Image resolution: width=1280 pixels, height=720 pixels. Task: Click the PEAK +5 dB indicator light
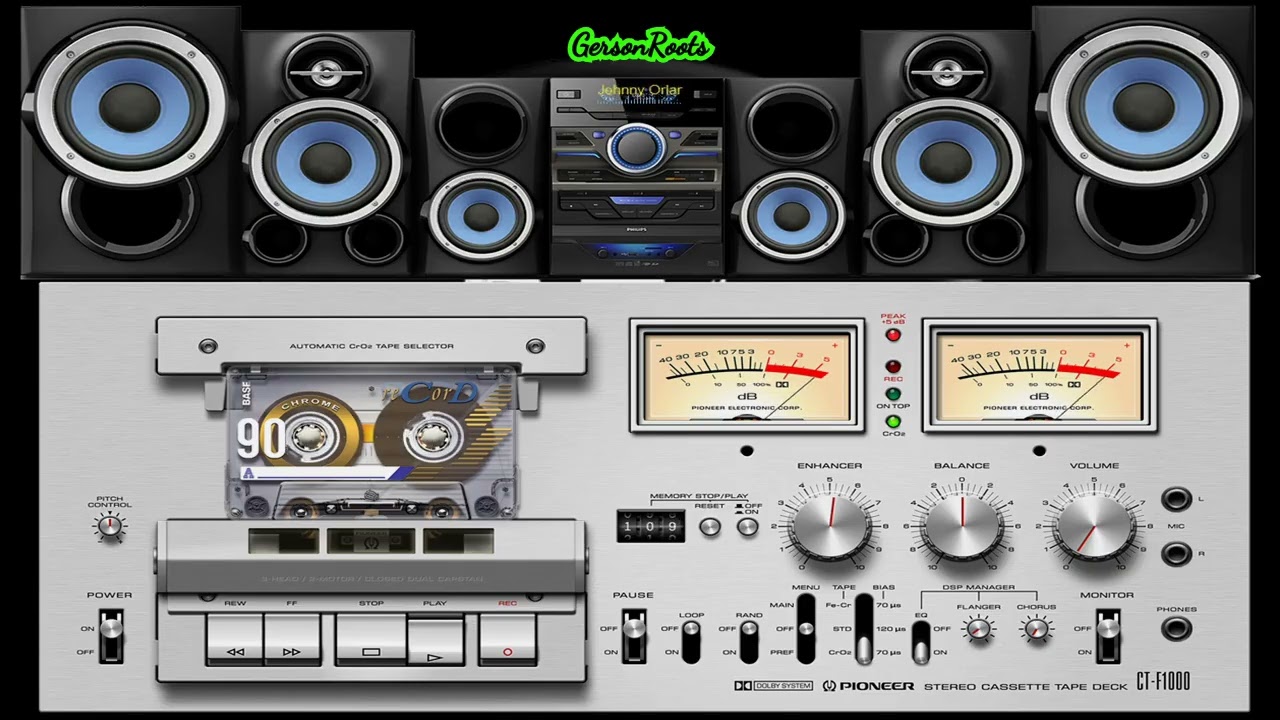pyautogui.click(x=892, y=335)
